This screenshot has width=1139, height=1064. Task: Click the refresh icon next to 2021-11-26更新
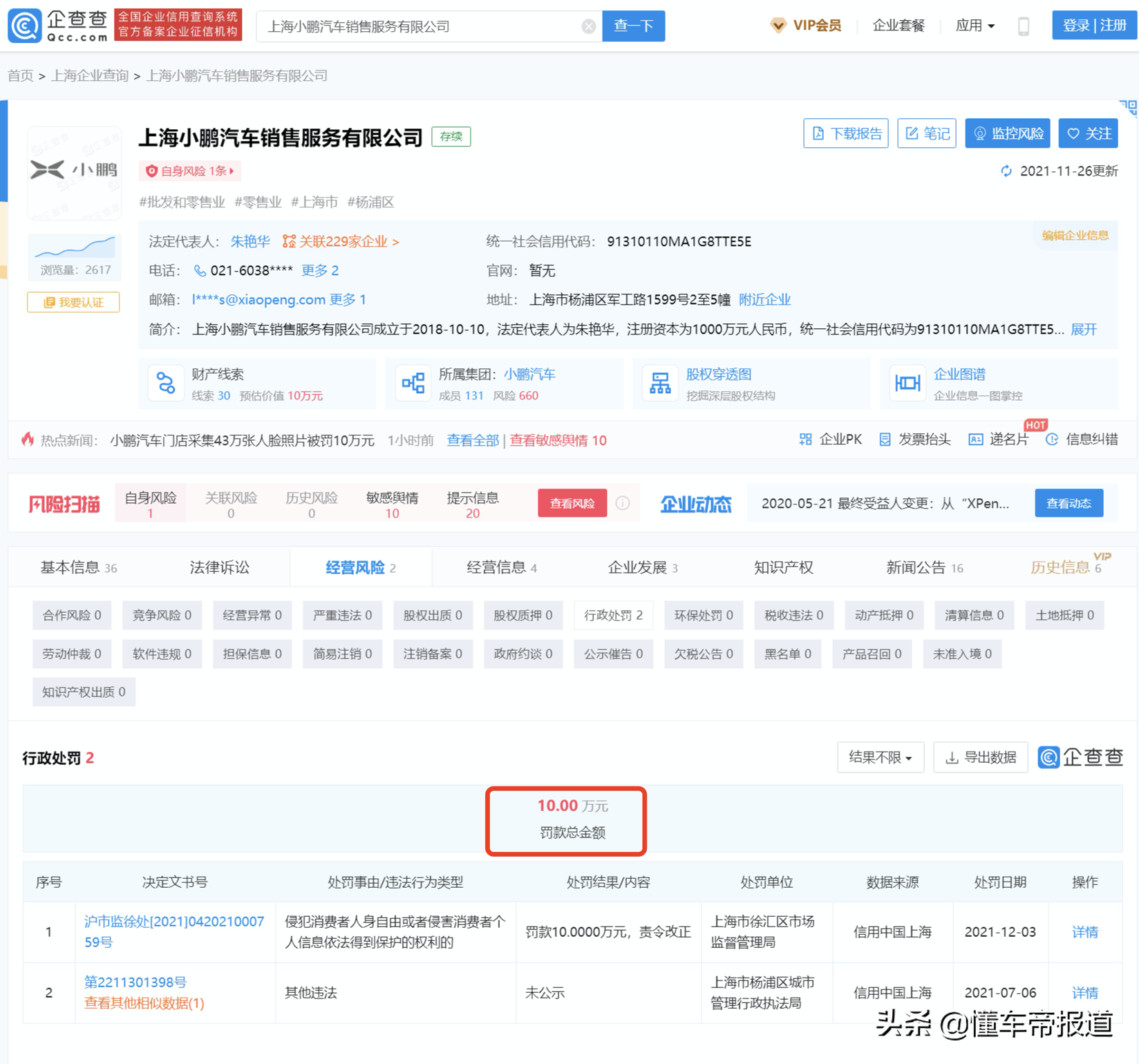click(1006, 171)
